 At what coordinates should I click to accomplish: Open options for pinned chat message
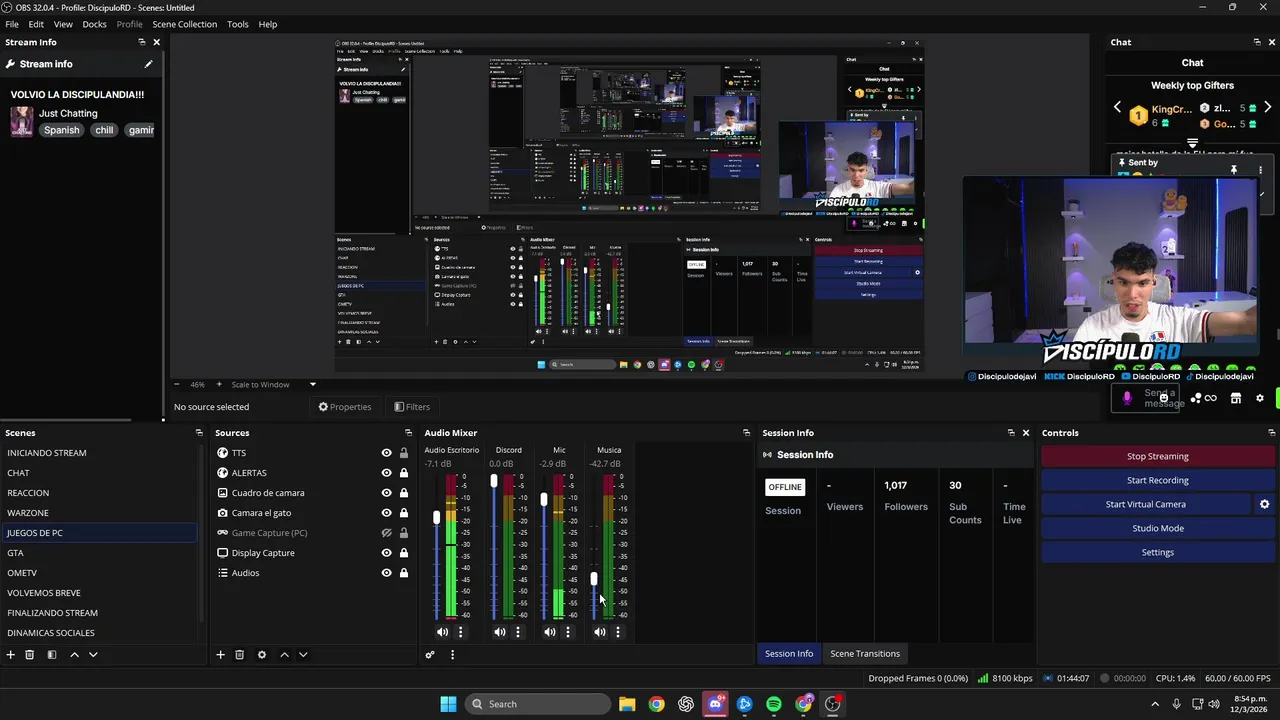point(1261,170)
